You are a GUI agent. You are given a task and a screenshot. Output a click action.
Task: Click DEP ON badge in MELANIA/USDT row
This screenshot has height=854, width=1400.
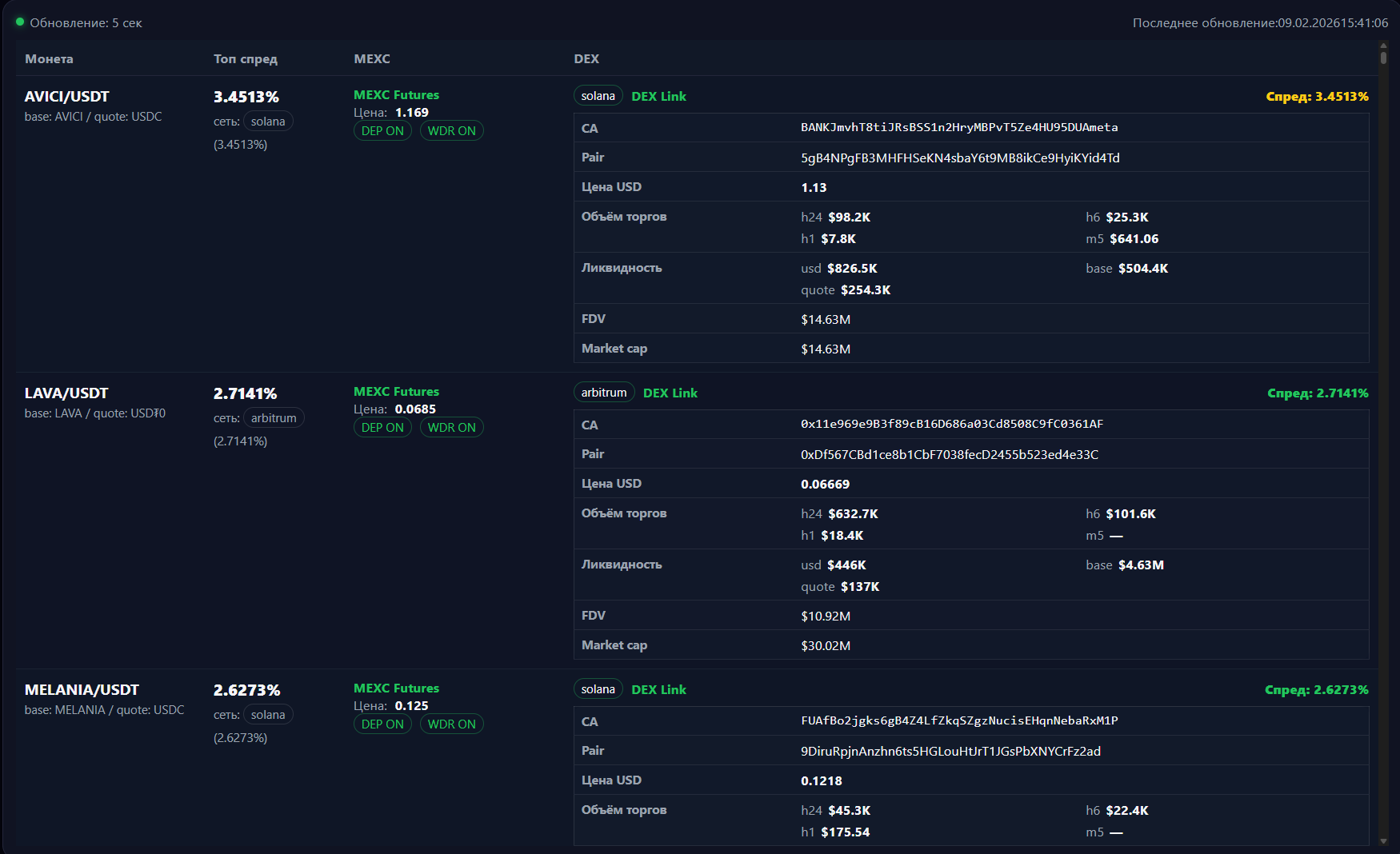(382, 724)
